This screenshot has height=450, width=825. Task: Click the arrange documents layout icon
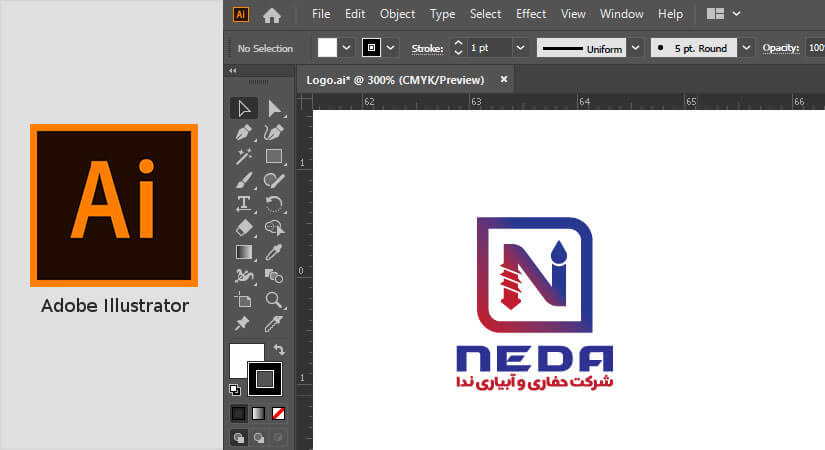(716, 14)
